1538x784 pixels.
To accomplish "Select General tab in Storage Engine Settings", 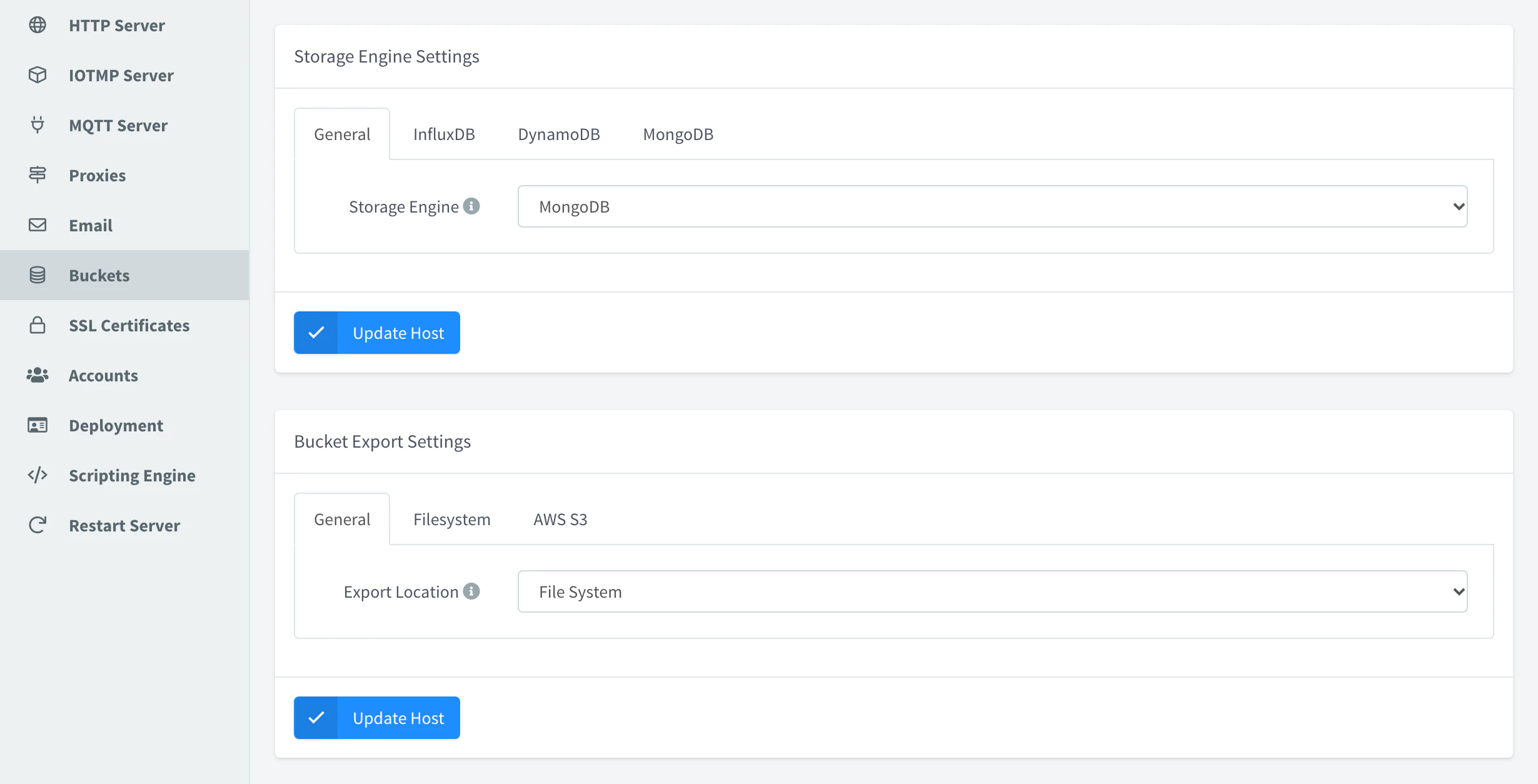I will 342,134.
